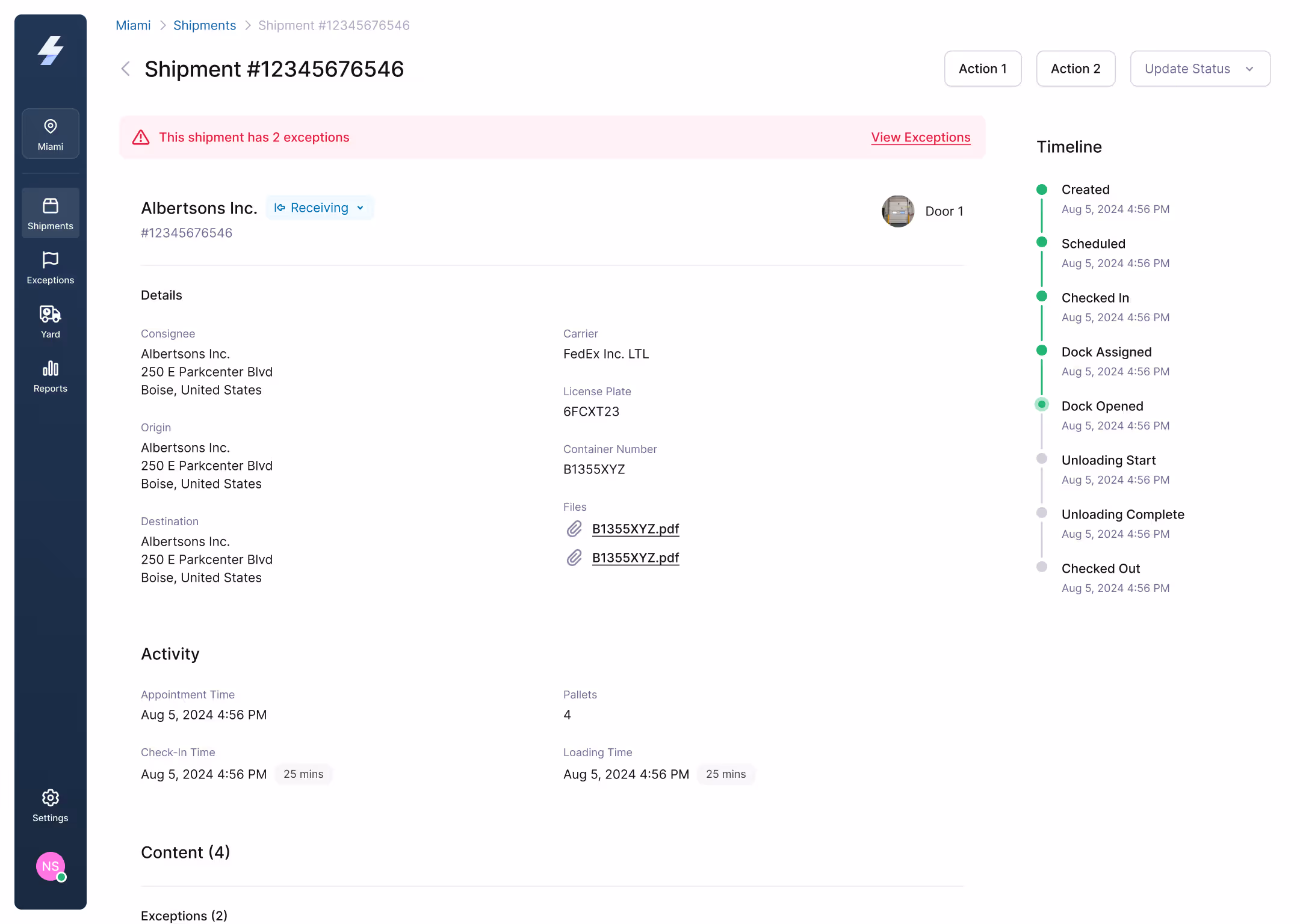The image size is (1300, 924).
Task: Go to Exceptions in the sidebar
Action: pos(51,268)
